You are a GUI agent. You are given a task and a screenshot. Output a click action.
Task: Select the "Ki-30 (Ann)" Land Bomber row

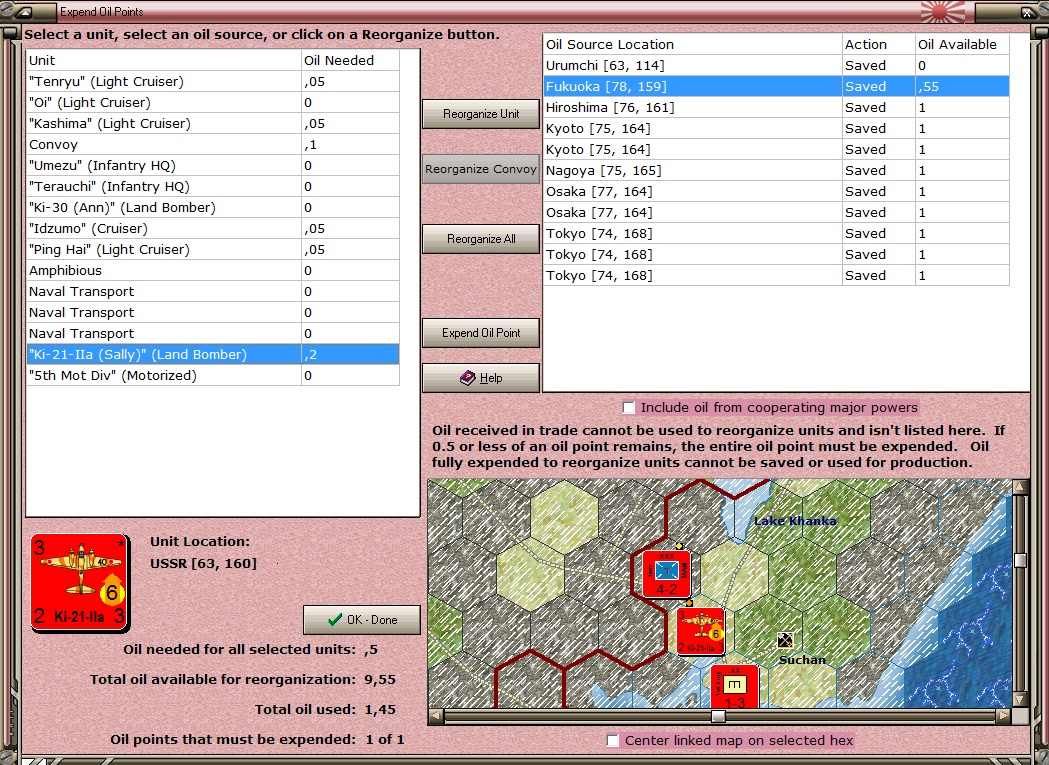[213, 207]
